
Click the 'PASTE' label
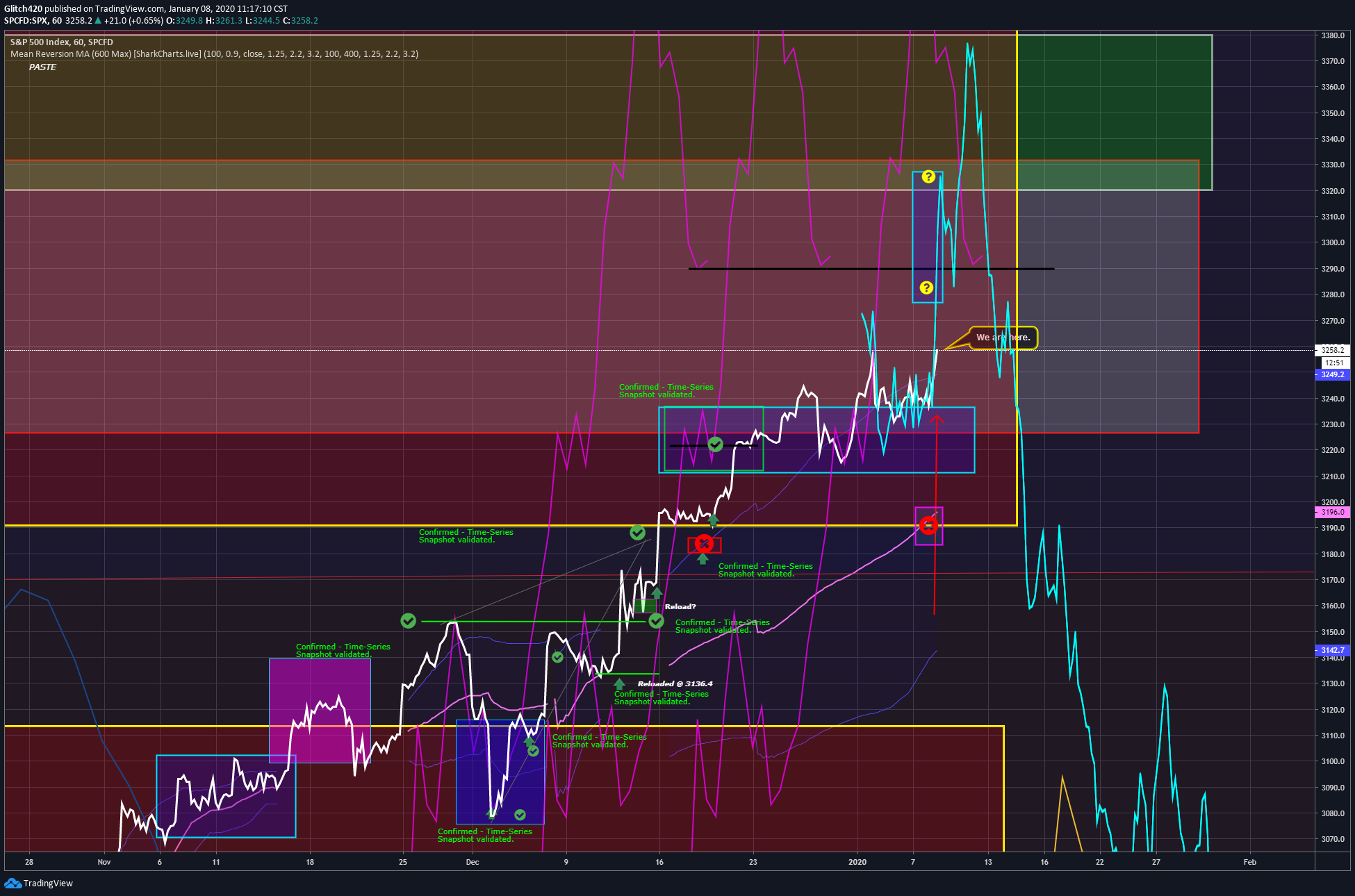(42, 67)
